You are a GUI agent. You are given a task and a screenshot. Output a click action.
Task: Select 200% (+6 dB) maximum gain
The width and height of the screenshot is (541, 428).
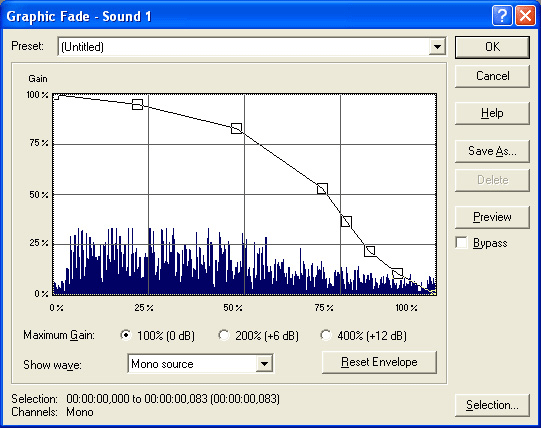click(x=224, y=335)
